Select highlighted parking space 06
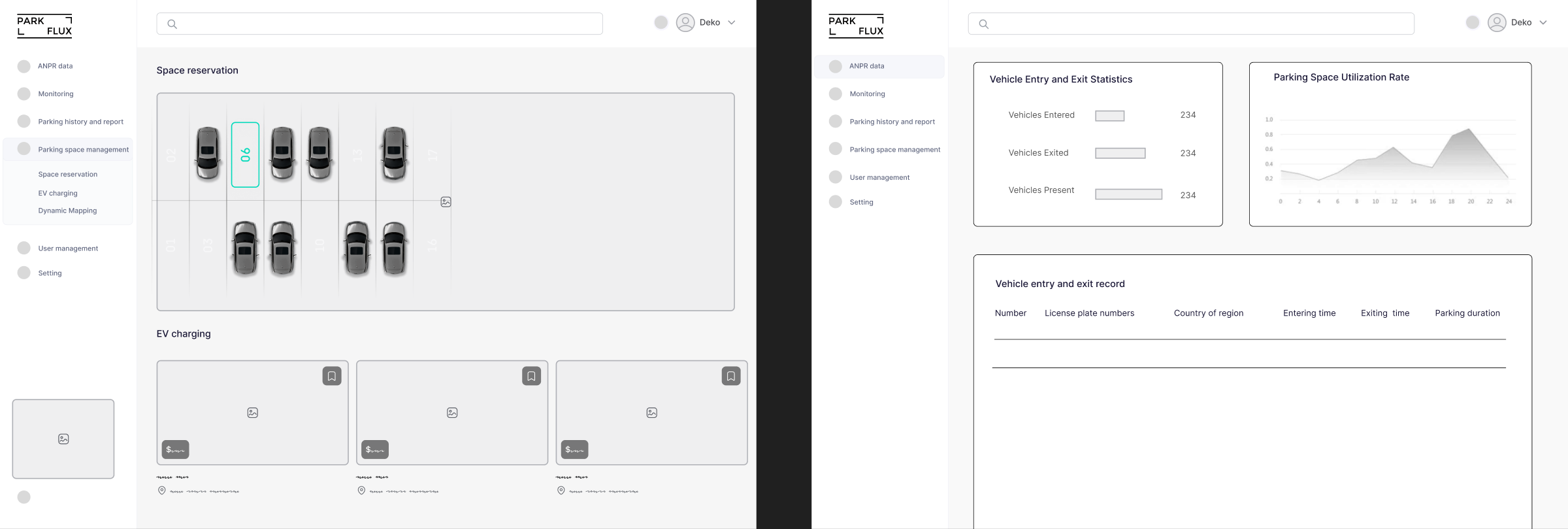The image size is (1568, 529). tap(245, 155)
